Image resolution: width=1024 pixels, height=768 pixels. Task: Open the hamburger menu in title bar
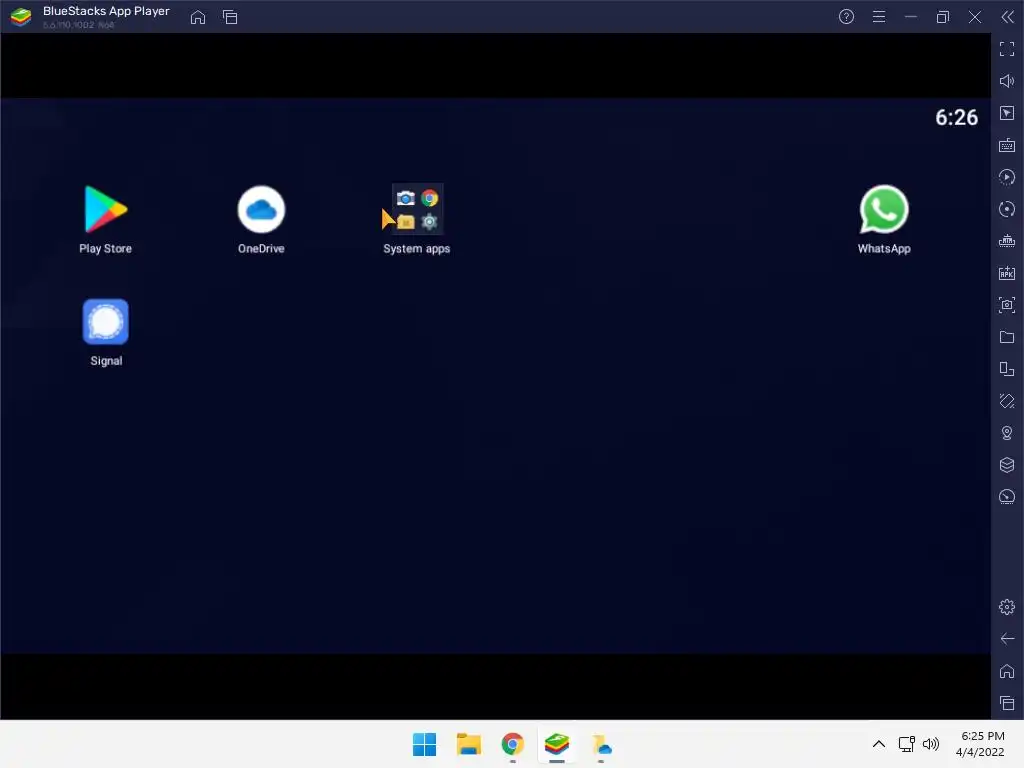[879, 17]
